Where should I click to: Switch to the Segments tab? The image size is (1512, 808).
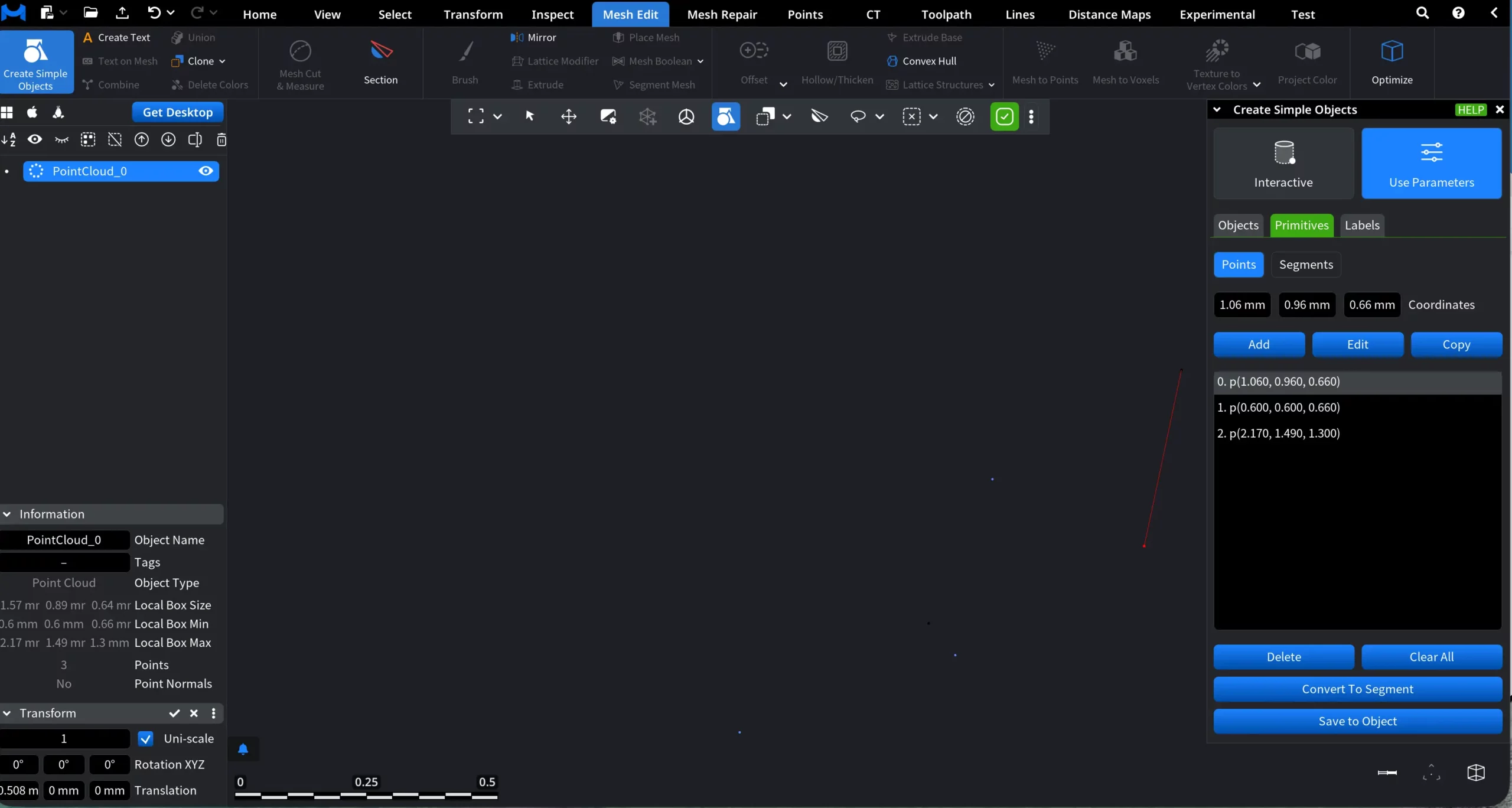click(1305, 265)
